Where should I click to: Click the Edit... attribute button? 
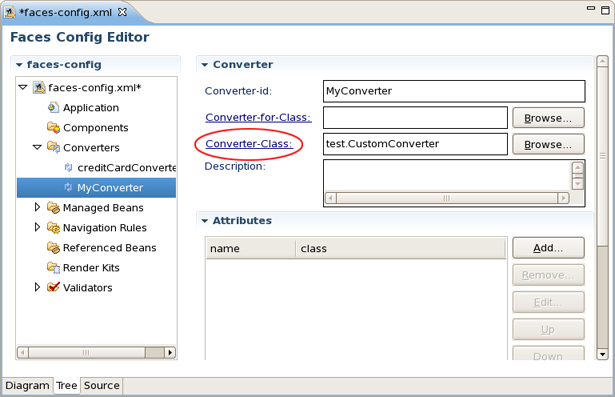[x=548, y=302]
